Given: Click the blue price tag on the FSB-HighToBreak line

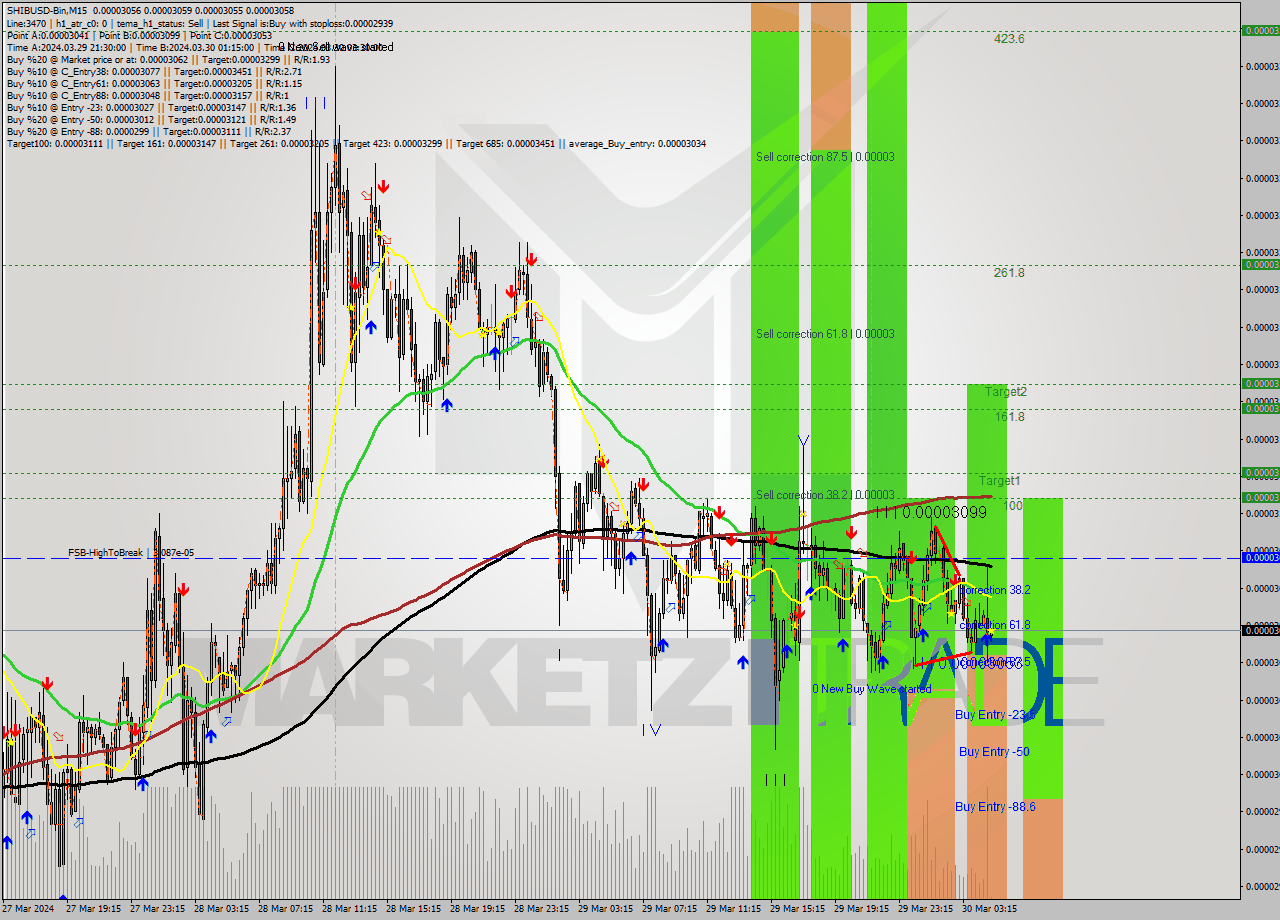Looking at the screenshot, I should pyautogui.click(x=1260, y=558).
